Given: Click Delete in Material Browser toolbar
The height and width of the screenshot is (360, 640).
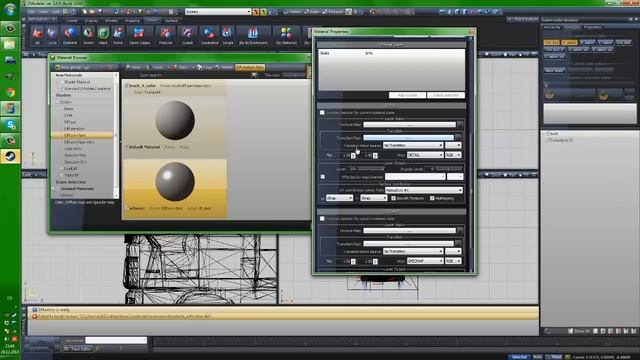Looking at the screenshot, I should 225,67.
